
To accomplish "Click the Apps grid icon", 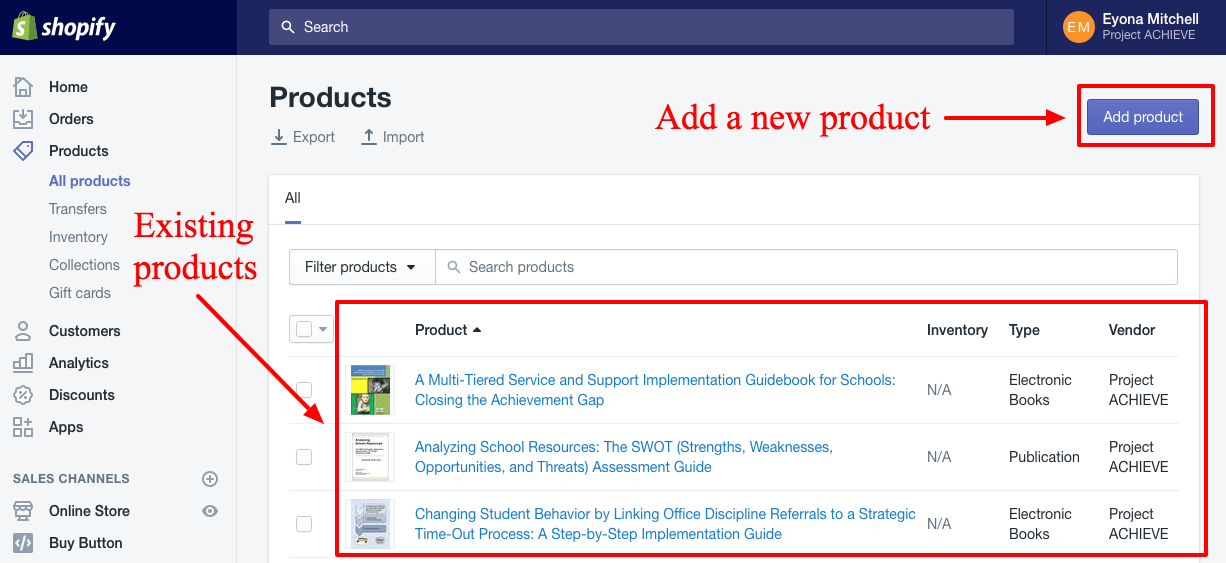I will point(23,427).
